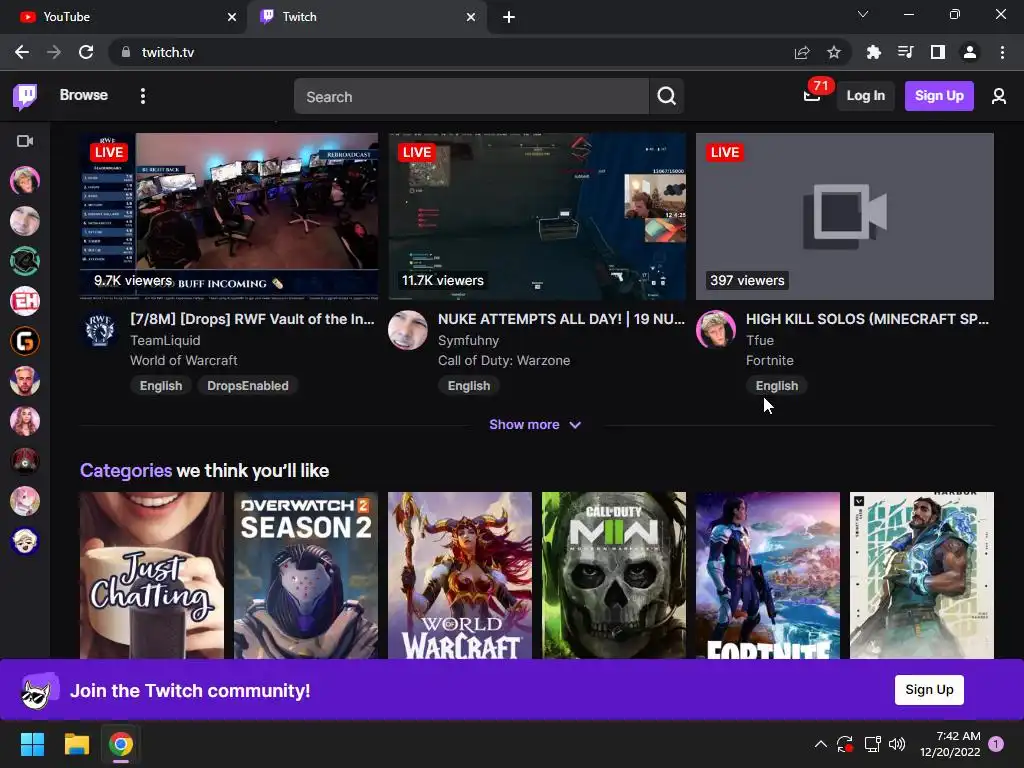1024x768 pixels.
Task: Click TeamLiquid's RWF channel avatar
Action: point(100,329)
